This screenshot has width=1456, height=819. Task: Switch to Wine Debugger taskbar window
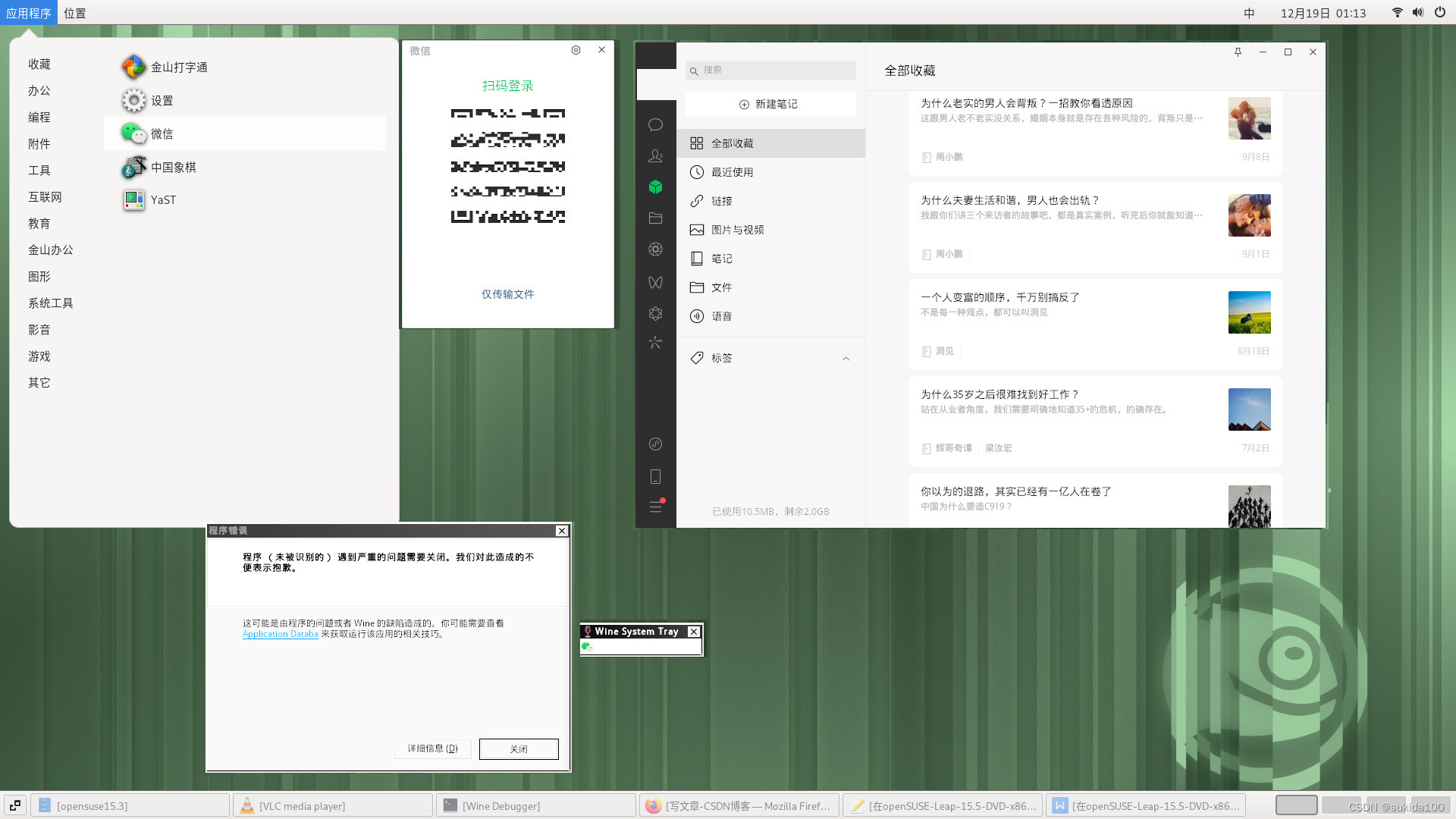(x=536, y=805)
